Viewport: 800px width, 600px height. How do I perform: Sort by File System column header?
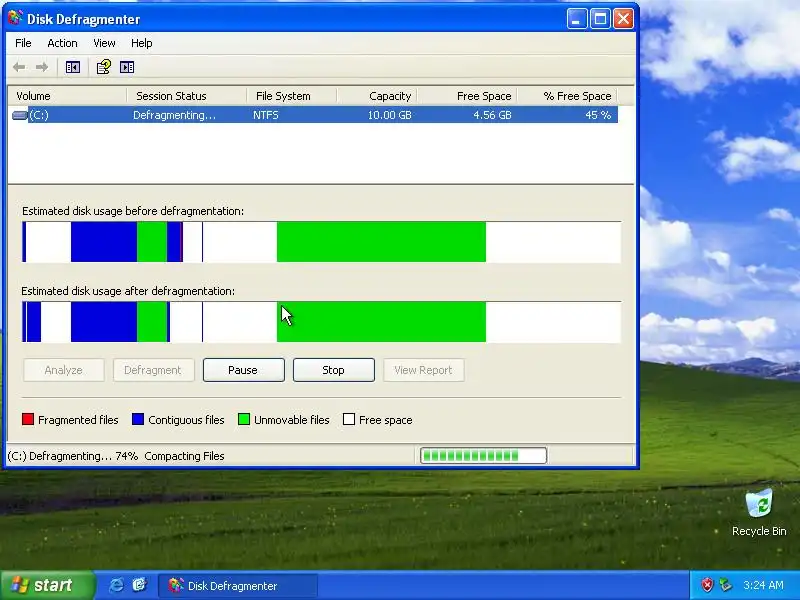[292, 96]
